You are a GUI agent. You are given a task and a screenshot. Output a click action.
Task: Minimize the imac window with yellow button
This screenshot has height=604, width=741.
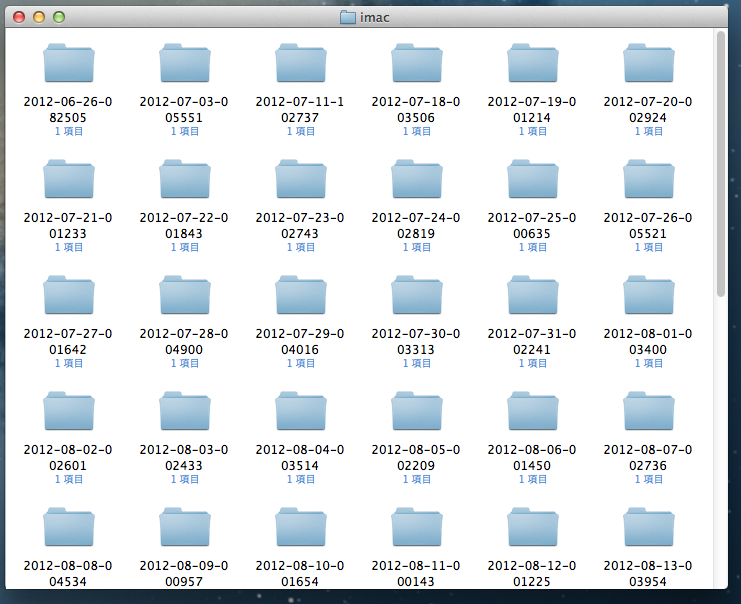pos(39,17)
